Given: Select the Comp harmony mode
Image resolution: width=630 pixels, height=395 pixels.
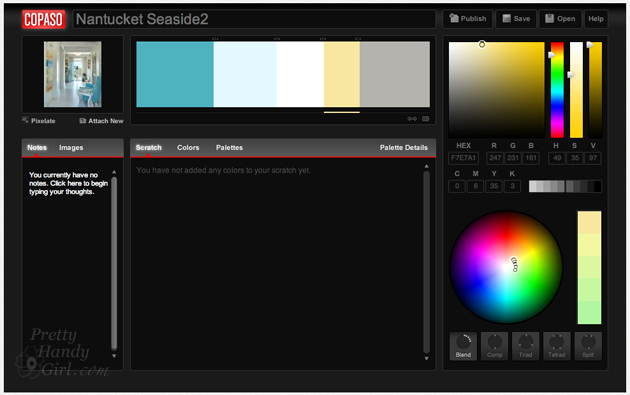Looking at the screenshot, I should (495, 346).
